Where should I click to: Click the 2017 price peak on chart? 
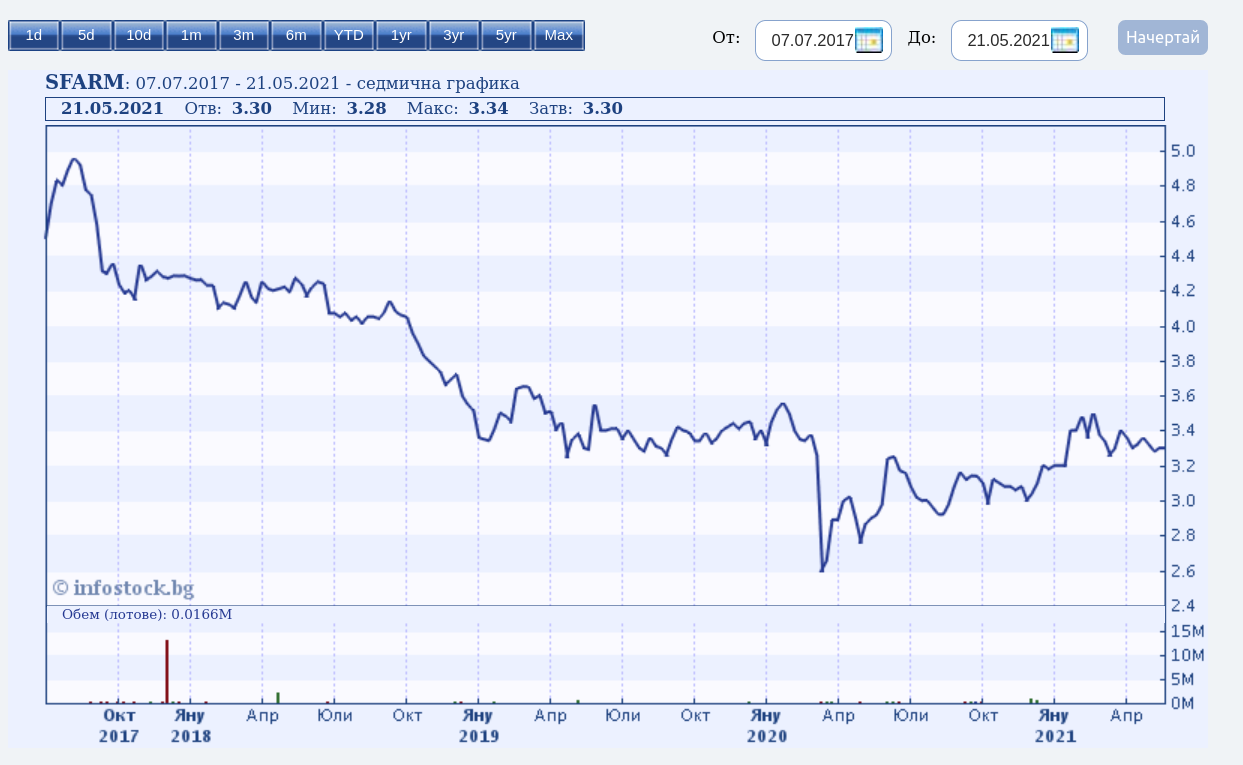pyautogui.click(x=73, y=159)
